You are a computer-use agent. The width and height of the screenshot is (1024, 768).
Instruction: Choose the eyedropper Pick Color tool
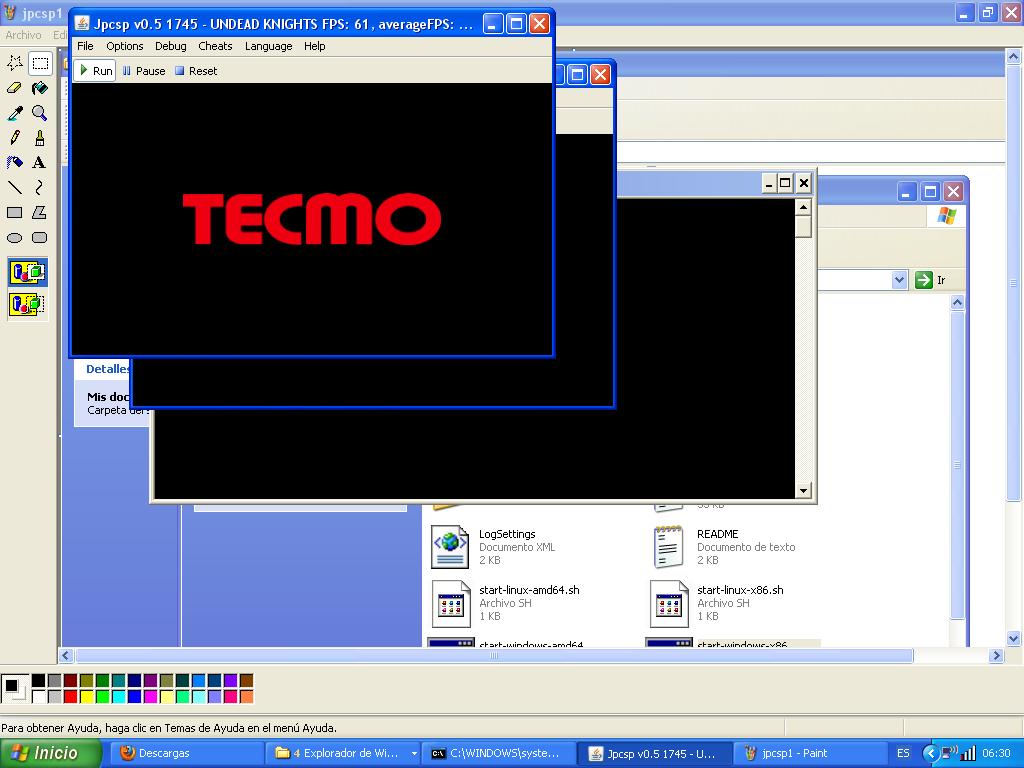15,113
